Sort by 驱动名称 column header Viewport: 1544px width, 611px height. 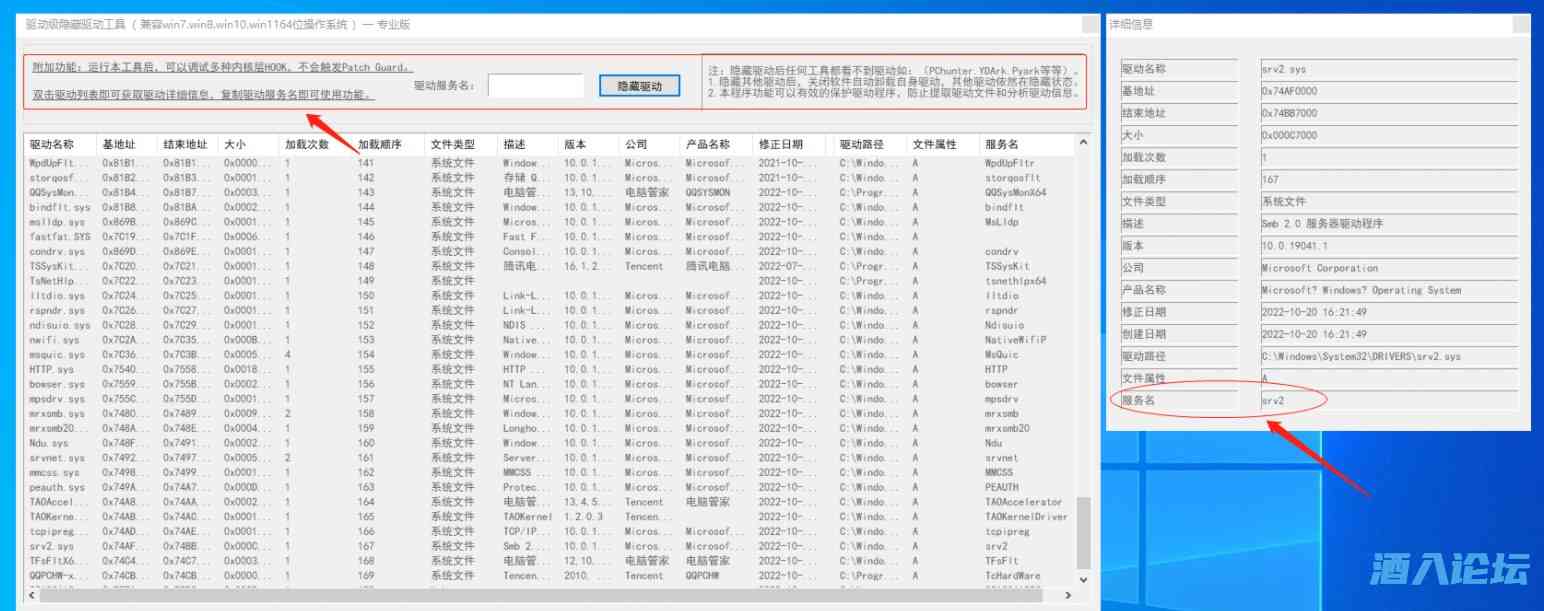point(52,145)
